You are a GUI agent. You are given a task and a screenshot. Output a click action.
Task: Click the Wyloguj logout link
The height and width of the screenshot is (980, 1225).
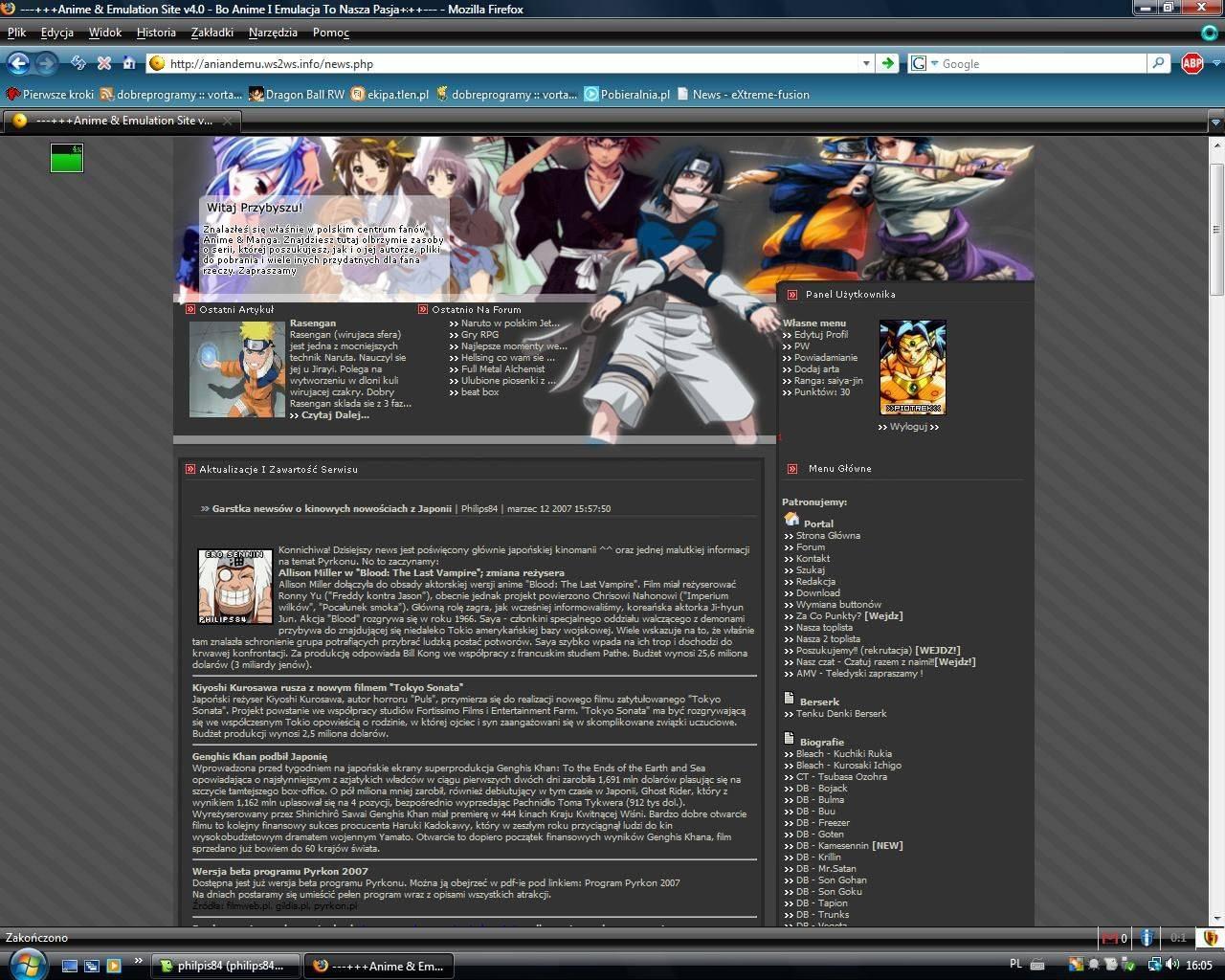908,427
